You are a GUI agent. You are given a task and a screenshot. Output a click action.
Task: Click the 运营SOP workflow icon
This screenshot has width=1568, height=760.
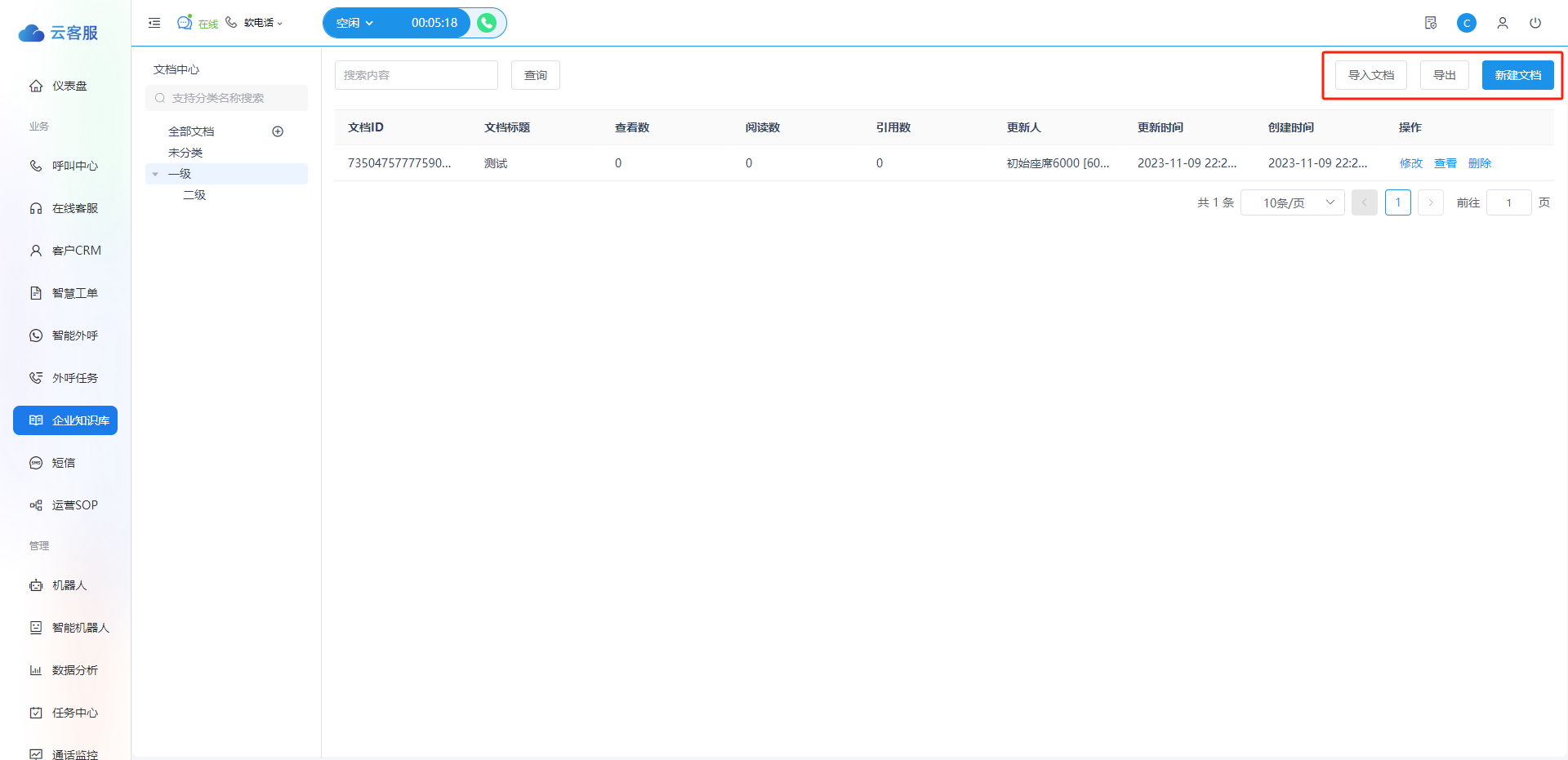pos(36,505)
